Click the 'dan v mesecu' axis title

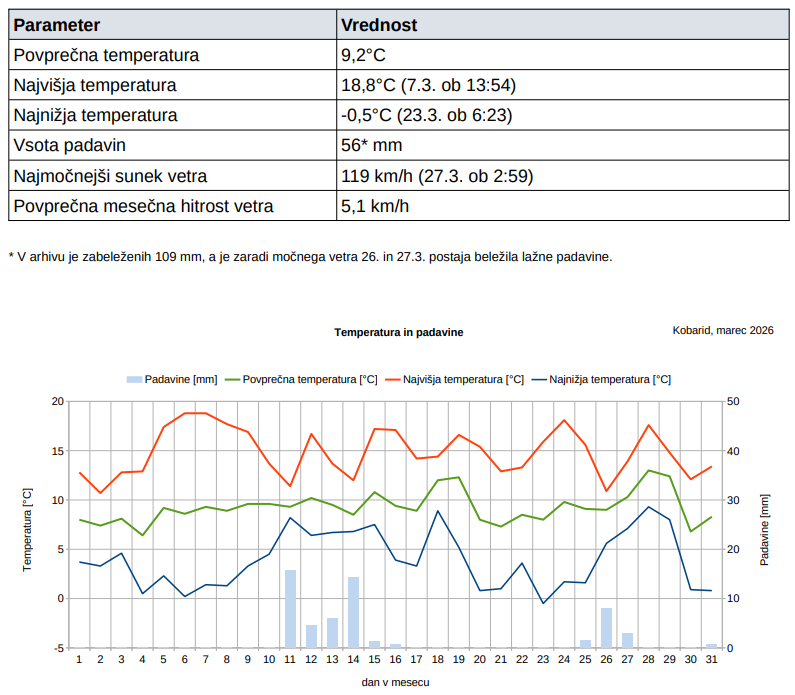pyautogui.click(x=396, y=682)
